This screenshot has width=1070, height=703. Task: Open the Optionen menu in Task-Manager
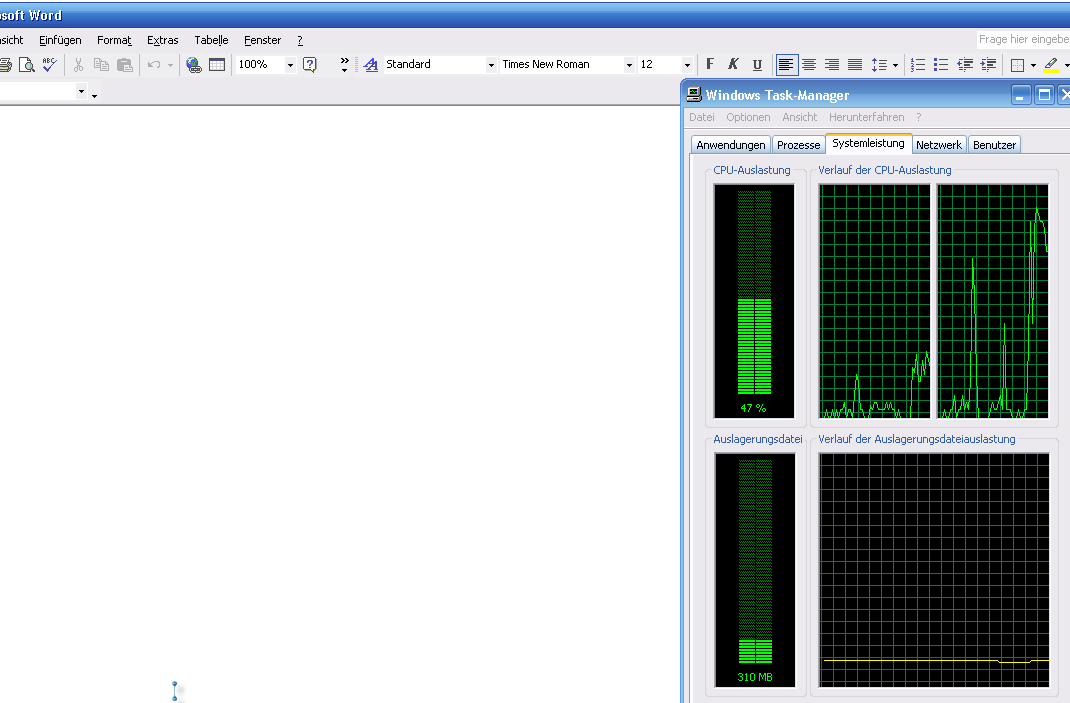[x=748, y=117]
